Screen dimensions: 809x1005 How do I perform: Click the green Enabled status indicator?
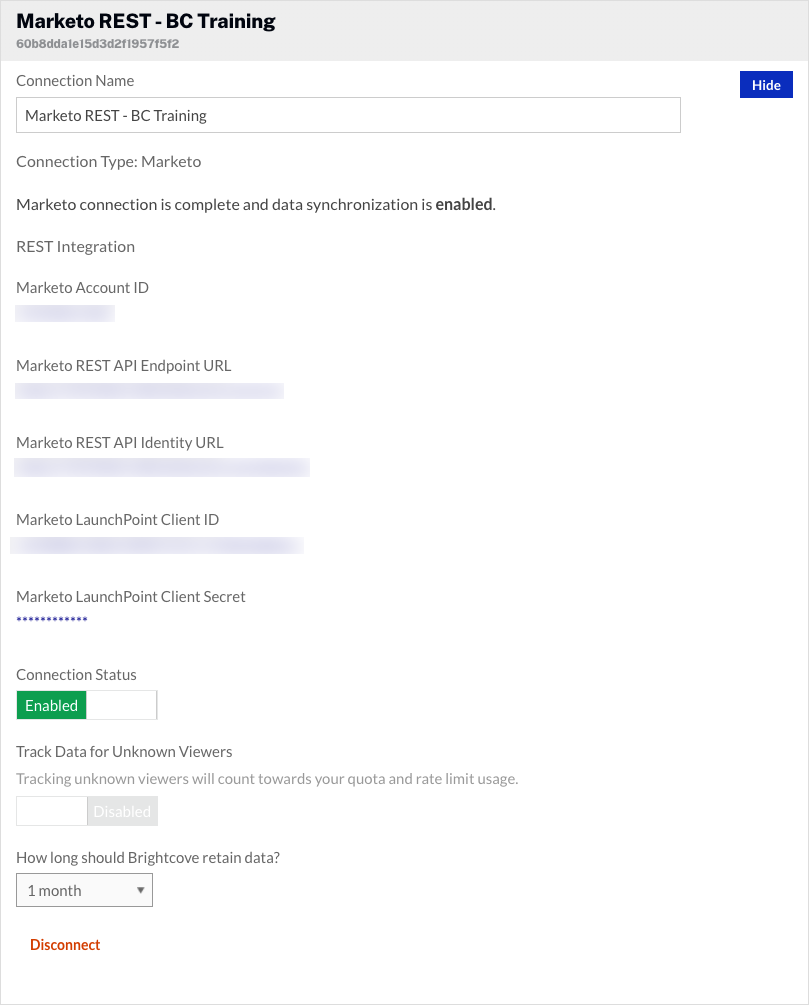(51, 705)
